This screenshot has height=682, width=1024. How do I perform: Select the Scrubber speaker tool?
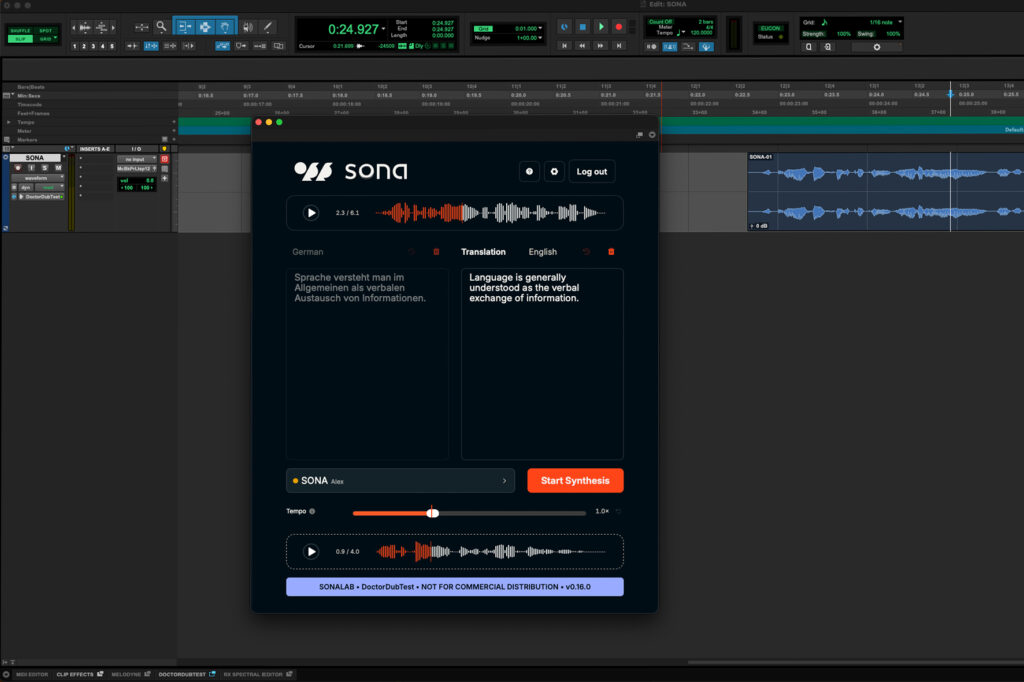tap(248, 27)
